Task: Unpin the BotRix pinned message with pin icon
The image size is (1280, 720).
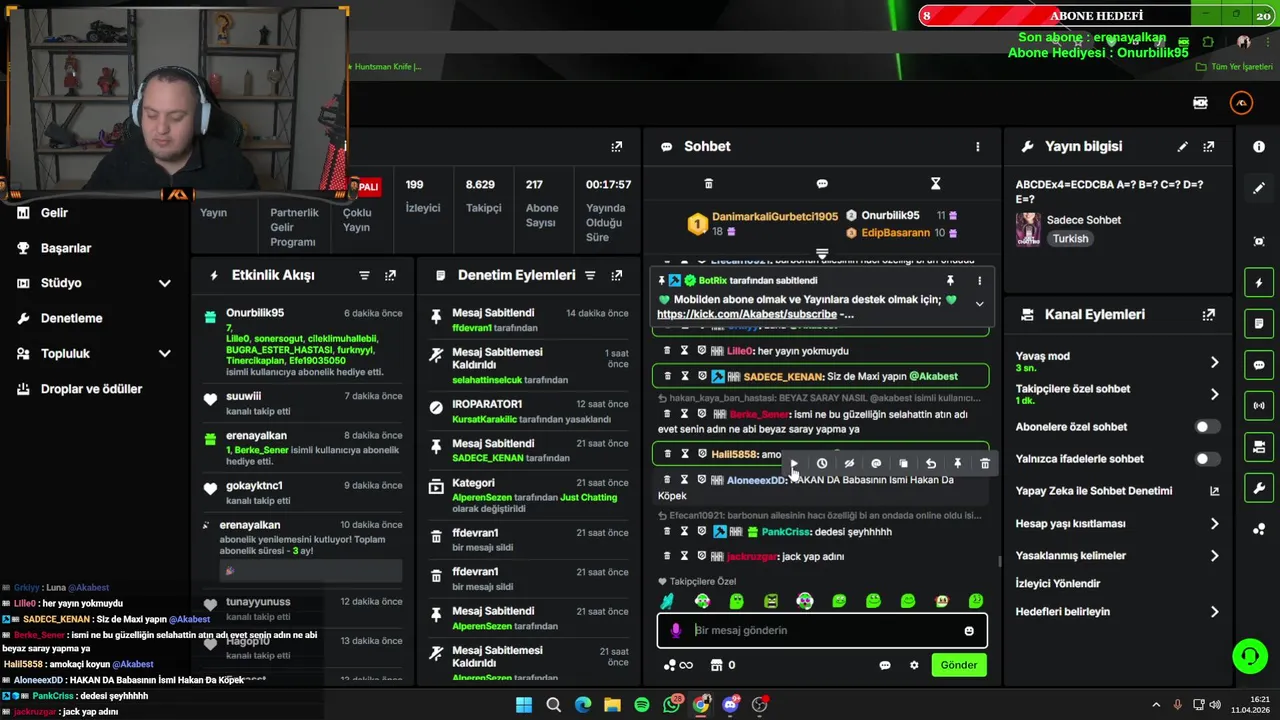Action: point(950,281)
